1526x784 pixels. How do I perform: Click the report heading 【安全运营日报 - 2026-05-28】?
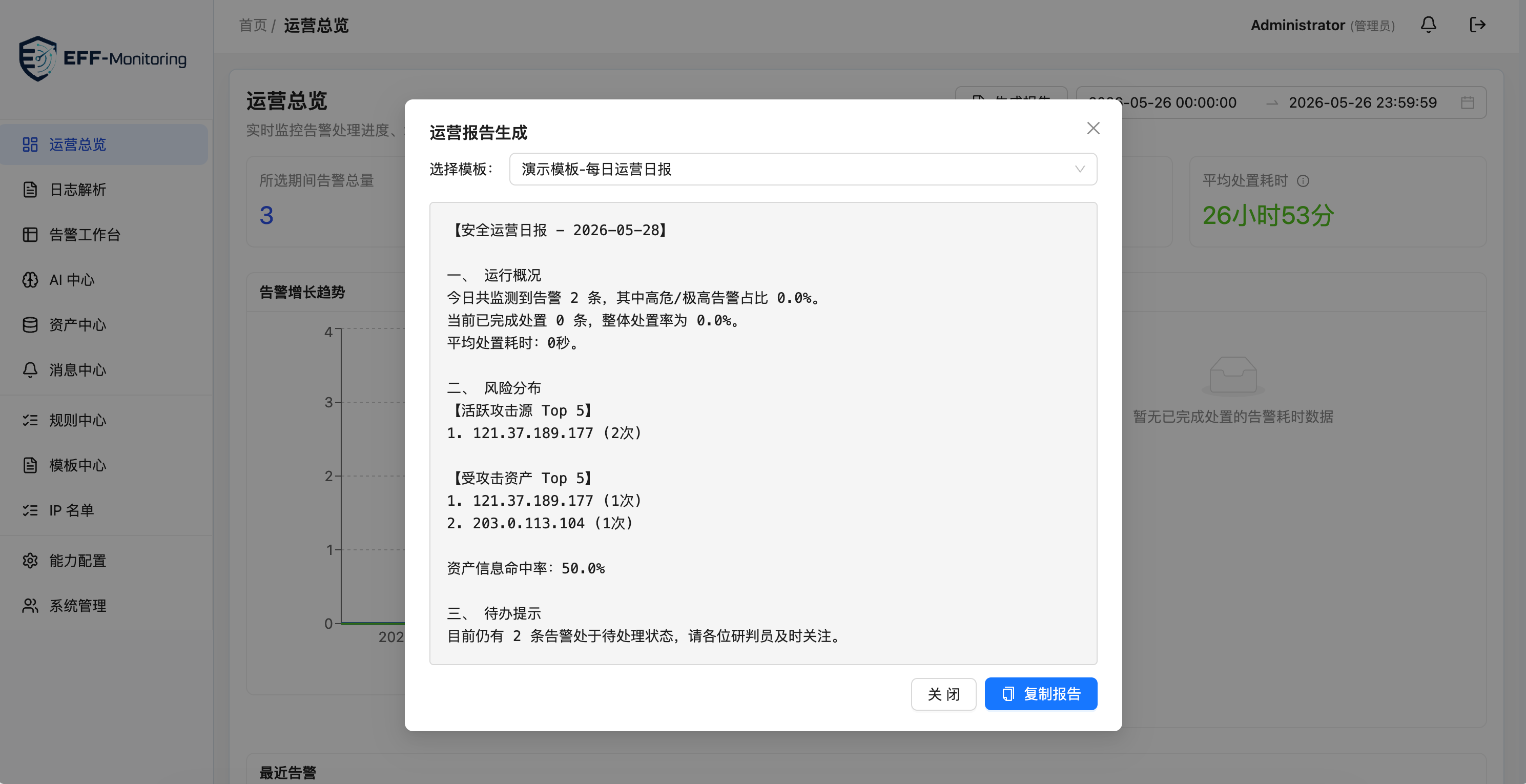[560, 231]
